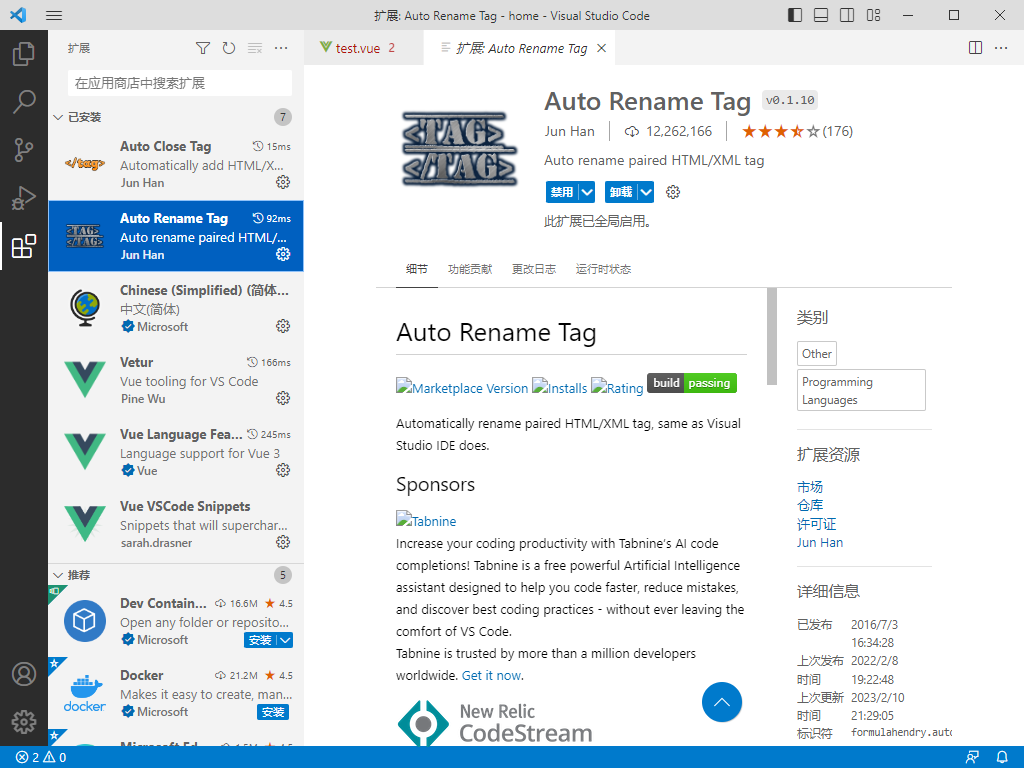Viewport: 1024px width, 768px height.
Task: Select the 细节 details tab
Action: pos(417,269)
